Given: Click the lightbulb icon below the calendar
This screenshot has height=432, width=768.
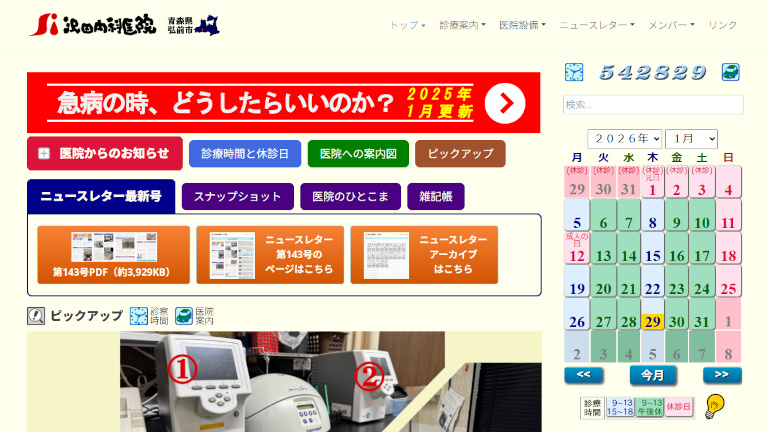Looking at the screenshot, I should [x=714, y=405].
